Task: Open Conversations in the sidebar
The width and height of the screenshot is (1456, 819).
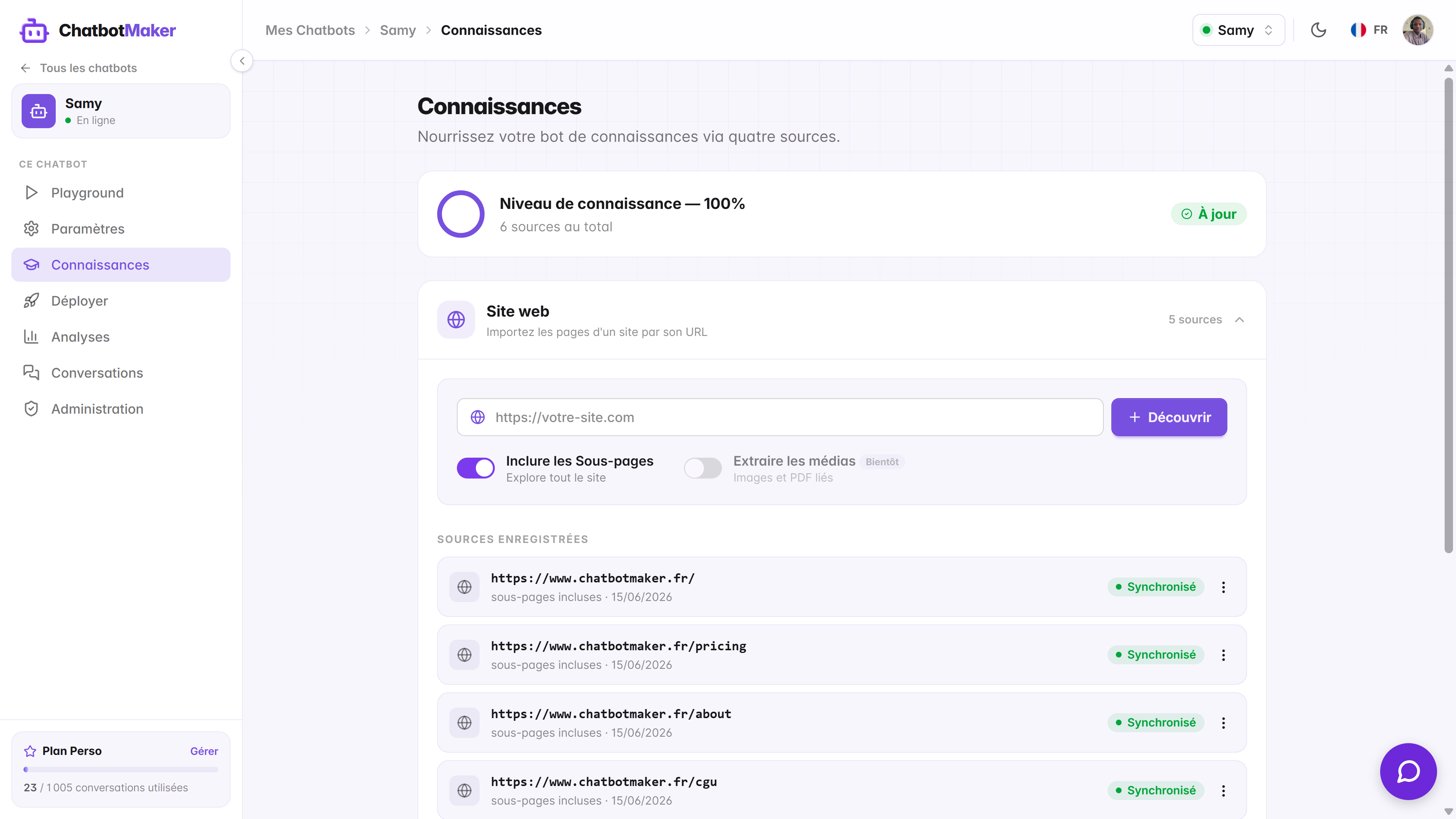Action: pyautogui.click(x=121, y=372)
